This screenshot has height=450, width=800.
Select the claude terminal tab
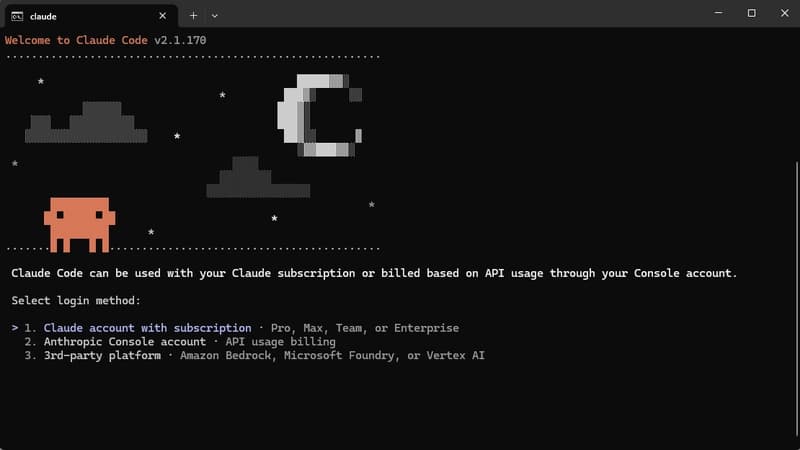coord(91,16)
